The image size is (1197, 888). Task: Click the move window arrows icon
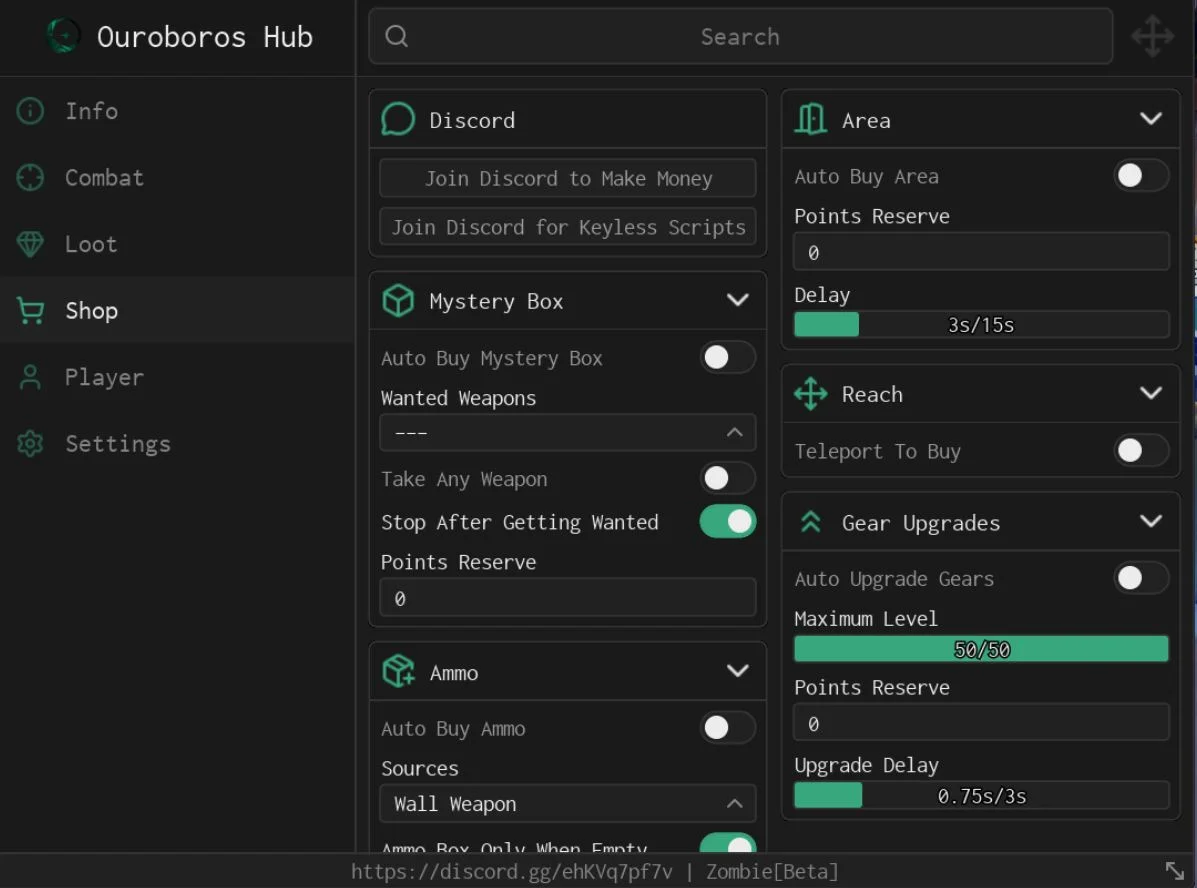(x=1152, y=36)
